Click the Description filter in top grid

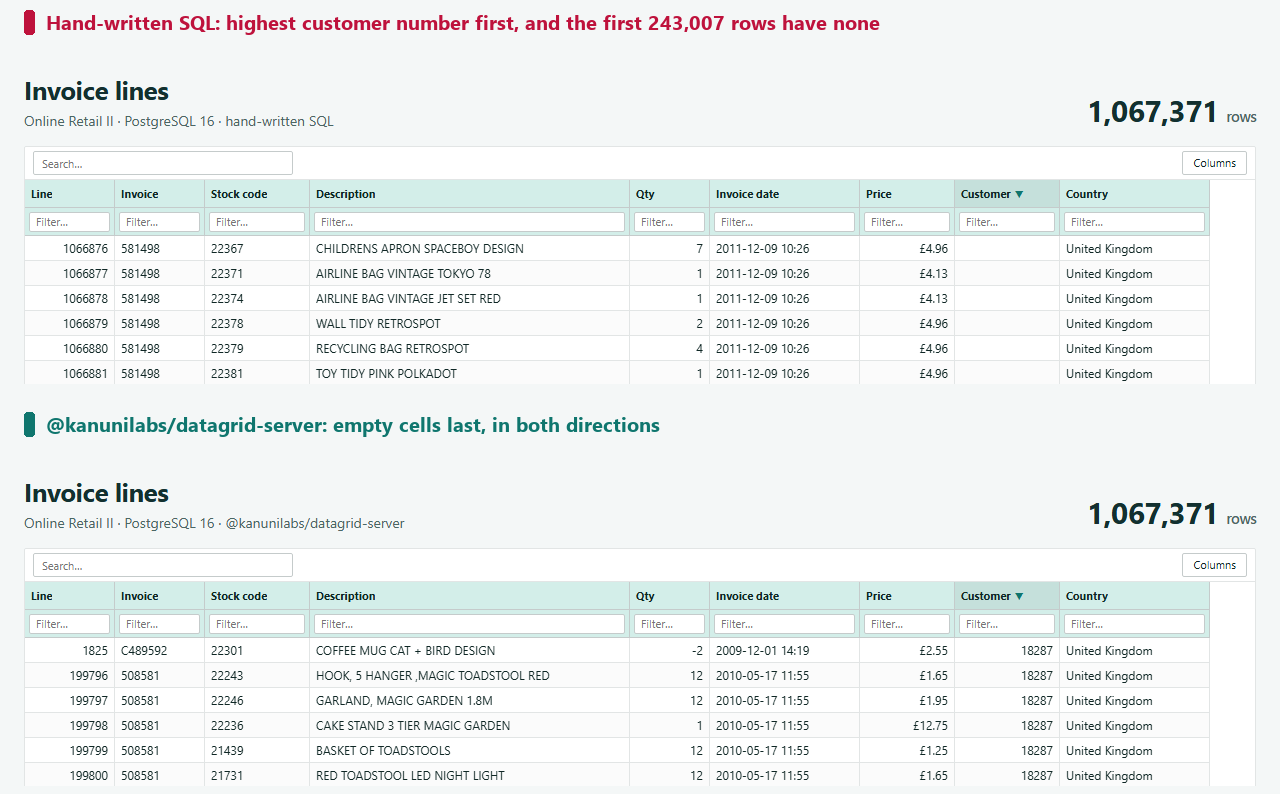pyautogui.click(x=470, y=222)
